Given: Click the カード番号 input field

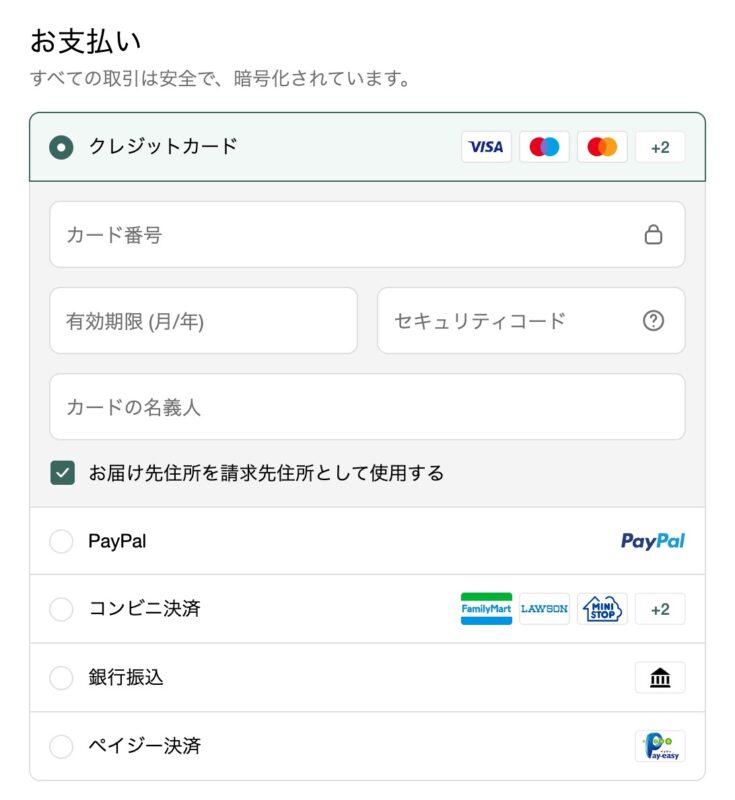Looking at the screenshot, I should [x=340, y=235].
